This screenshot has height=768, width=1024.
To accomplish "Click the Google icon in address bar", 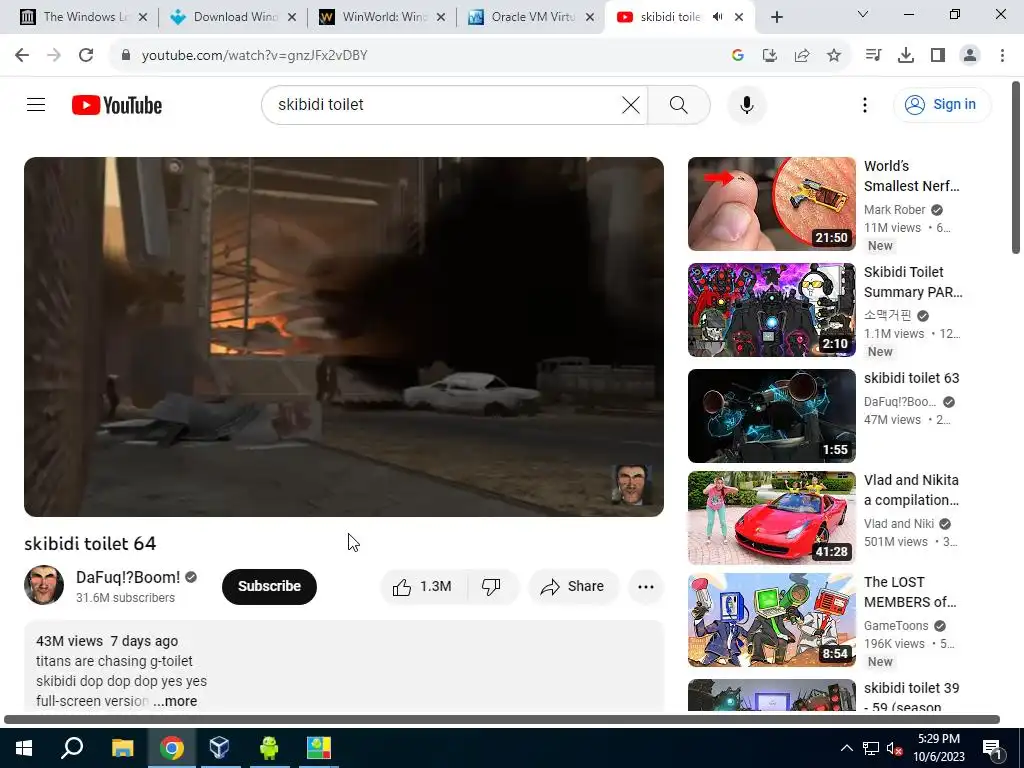I will [x=738, y=55].
